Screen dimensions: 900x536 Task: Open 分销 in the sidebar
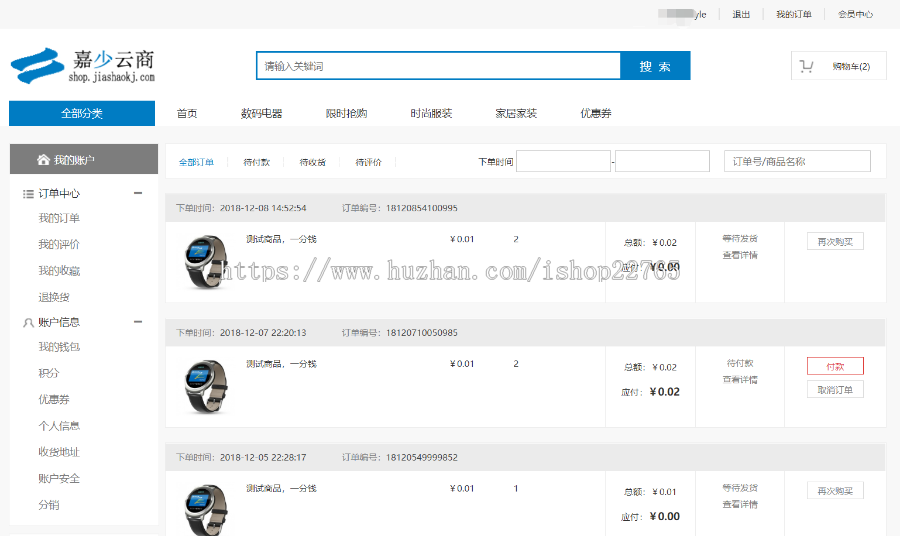(49, 505)
